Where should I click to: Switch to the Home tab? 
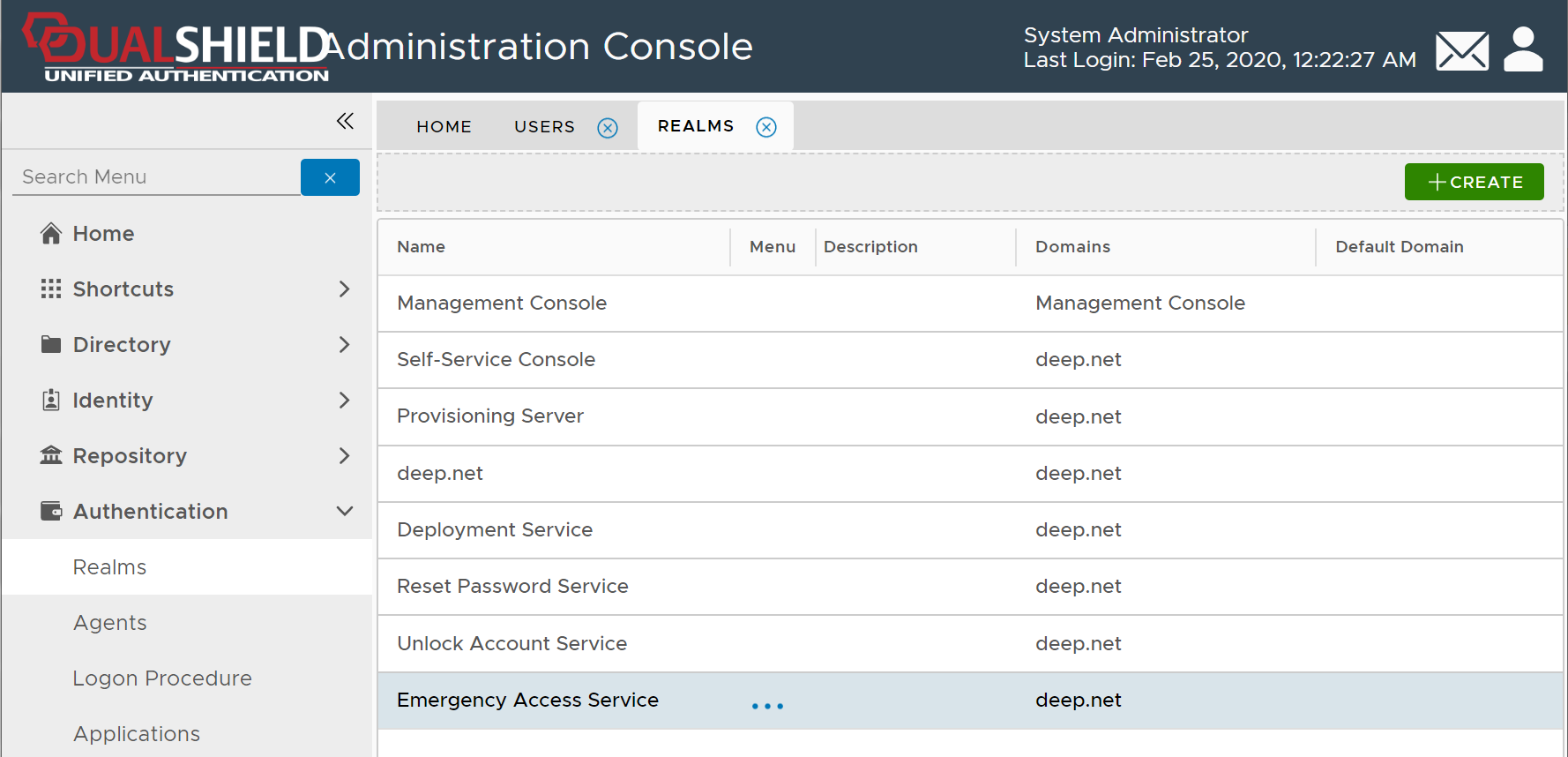[x=444, y=127]
